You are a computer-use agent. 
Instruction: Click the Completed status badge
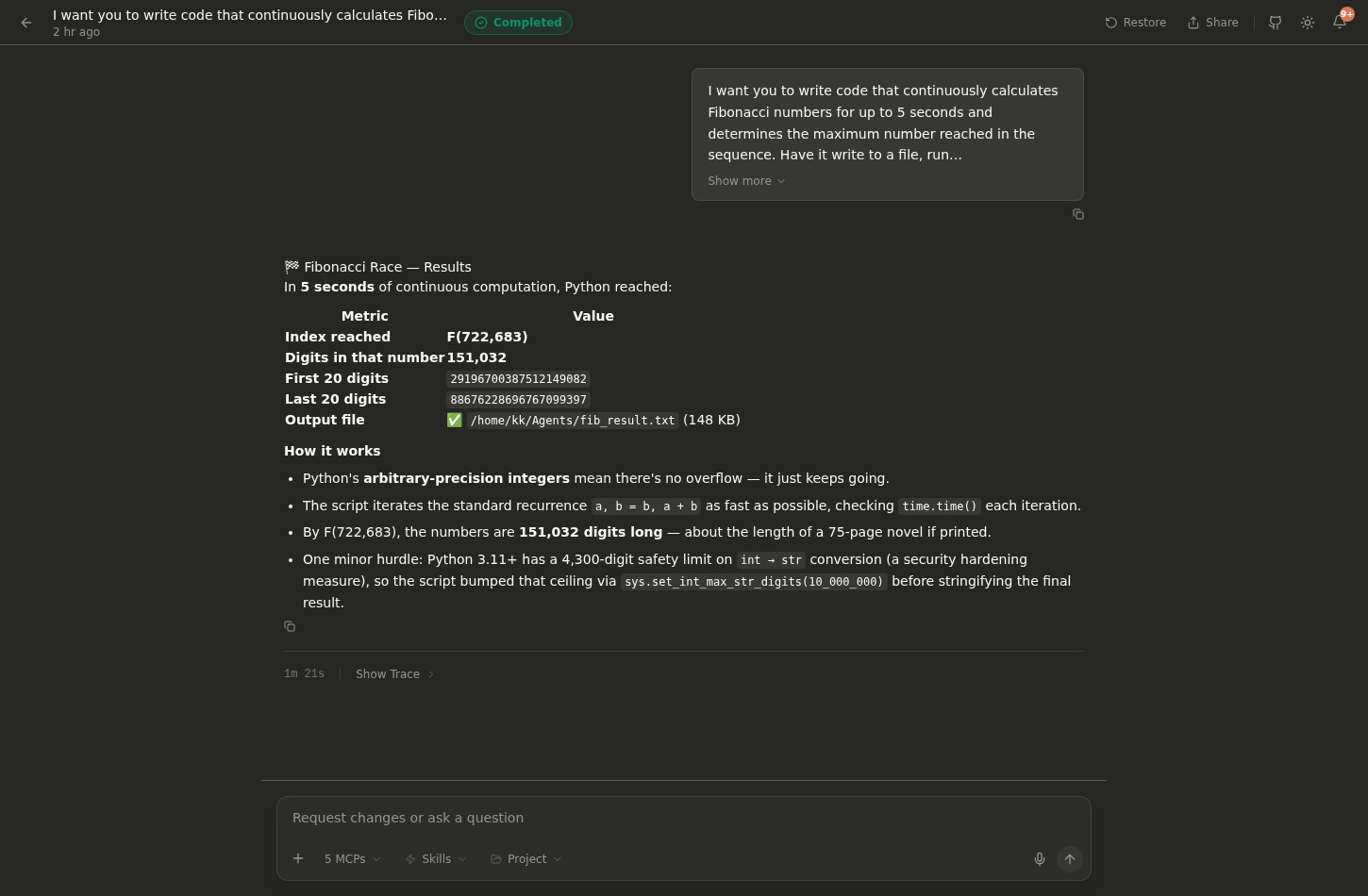[518, 23]
